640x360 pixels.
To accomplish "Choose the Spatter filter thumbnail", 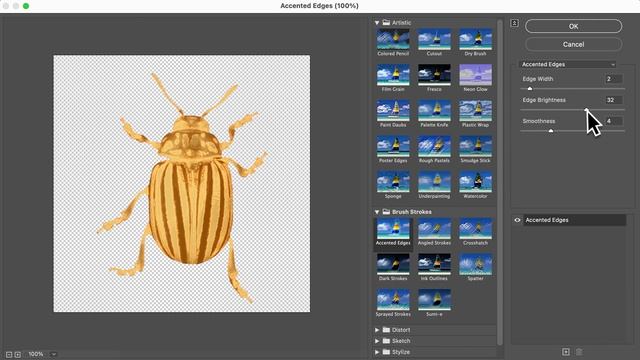I will [476, 264].
